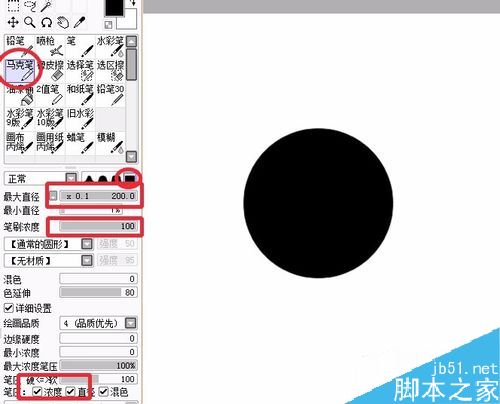The width and height of the screenshot is (500, 404).
Task: Select the hand pan tool
Action: coord(63,23)
